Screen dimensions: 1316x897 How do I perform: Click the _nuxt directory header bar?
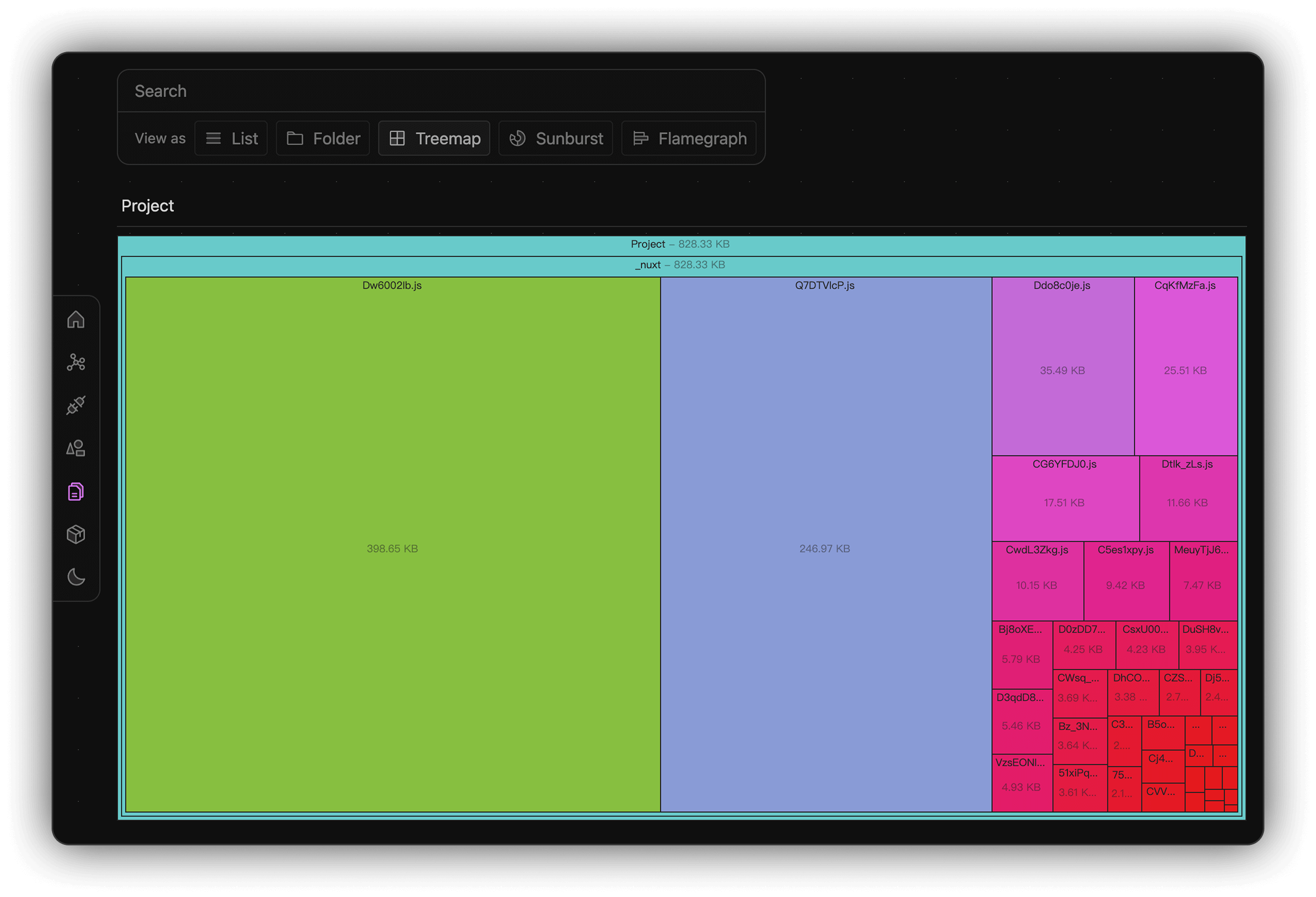[679, 264]
